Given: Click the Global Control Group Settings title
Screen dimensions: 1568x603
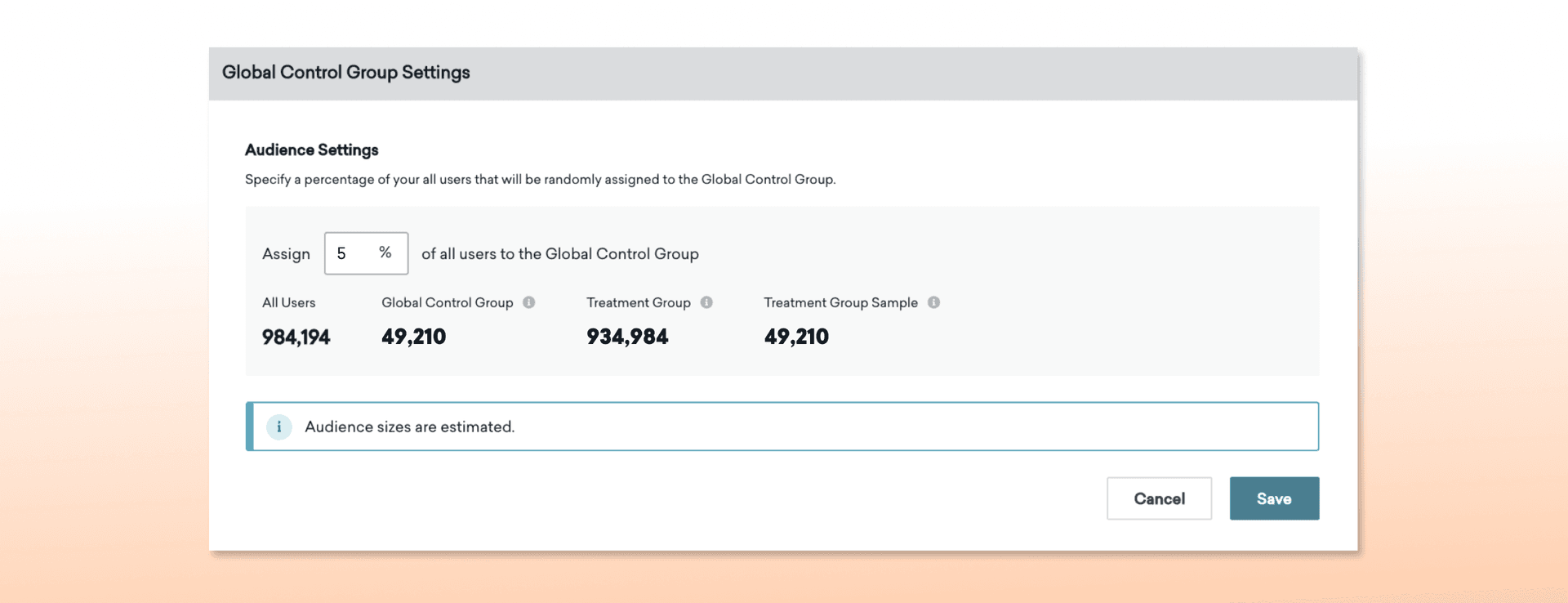Looking at the screenshot, I should pos(345,73).
